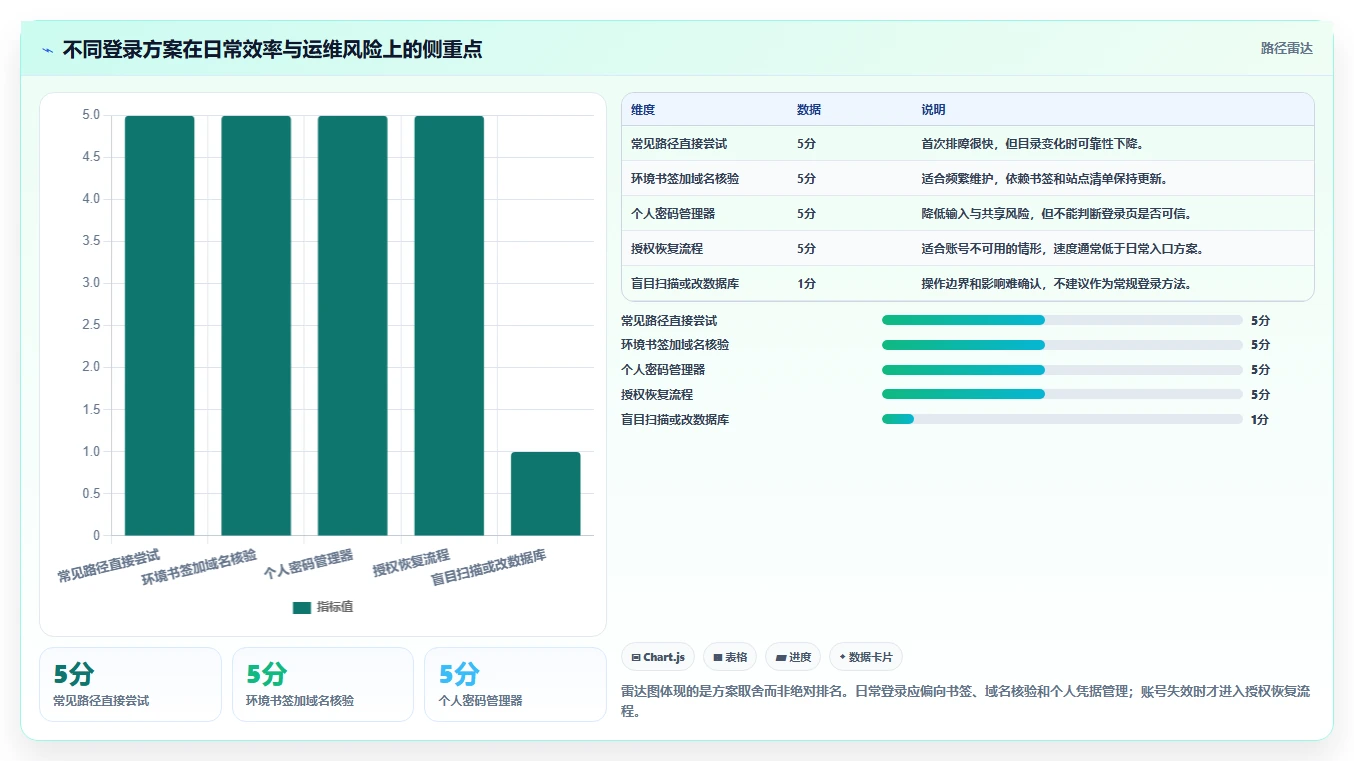Toggle the 指标值 legend swatch

(x=302, y=607)
